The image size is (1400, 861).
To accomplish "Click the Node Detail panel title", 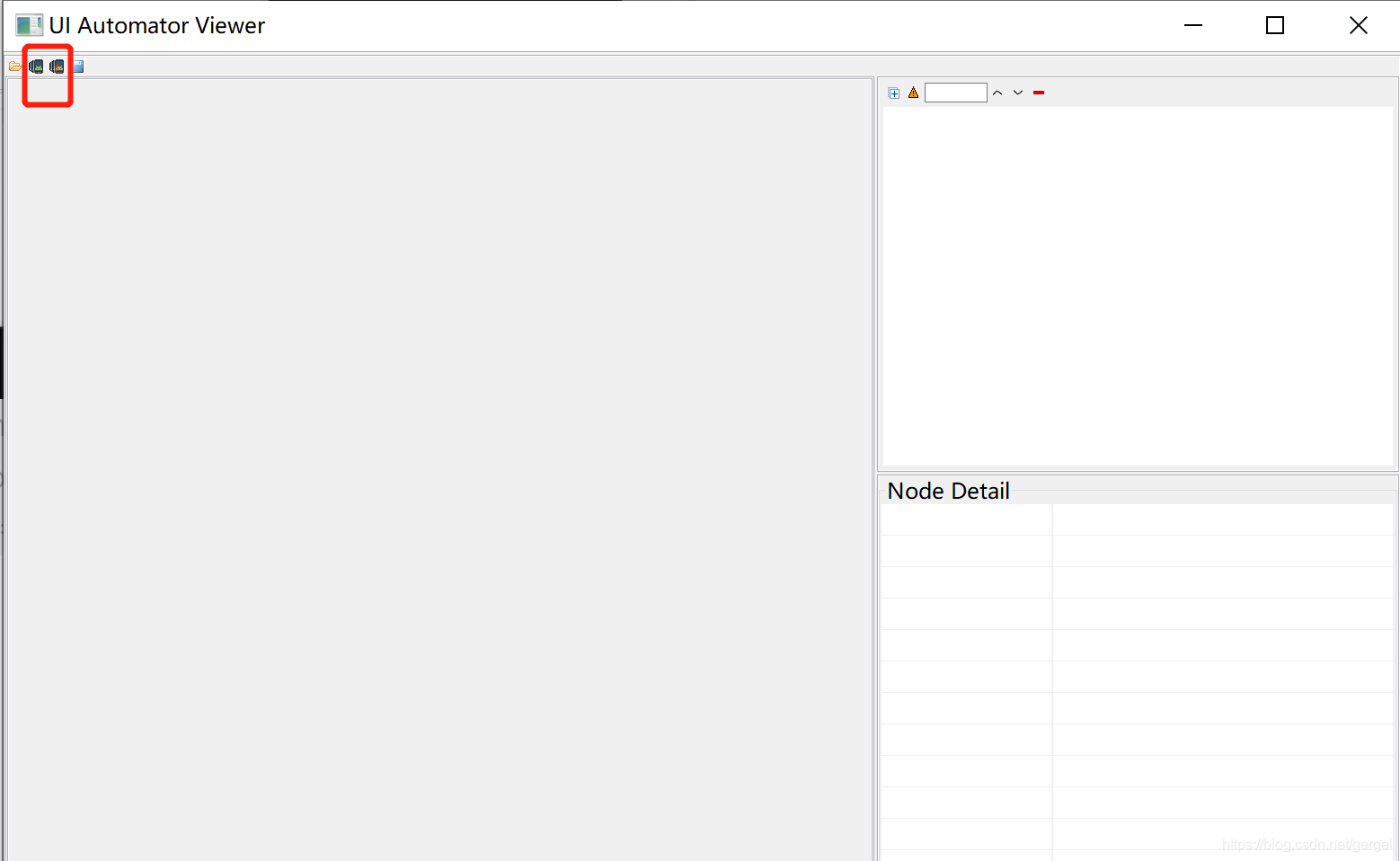I will point(948,491).
